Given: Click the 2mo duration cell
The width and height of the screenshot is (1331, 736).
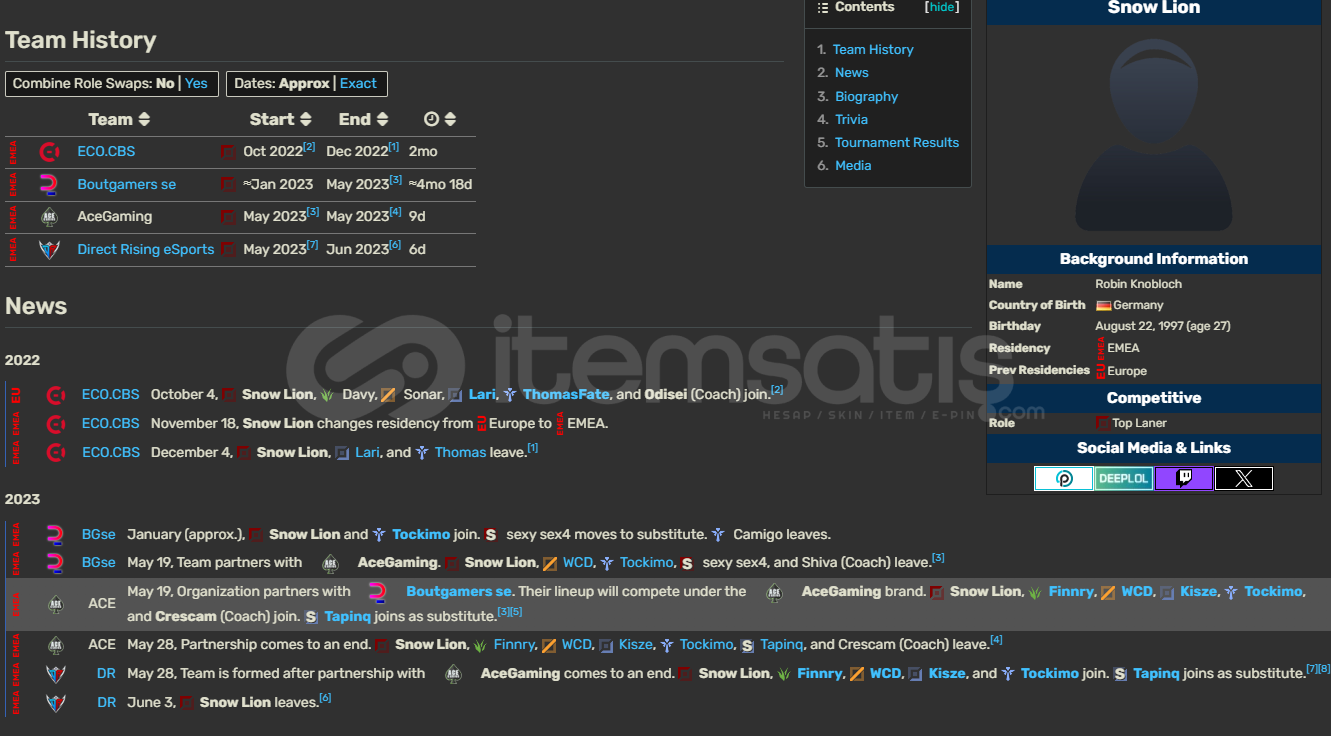Looking at the screenshot, I should 423,151.
